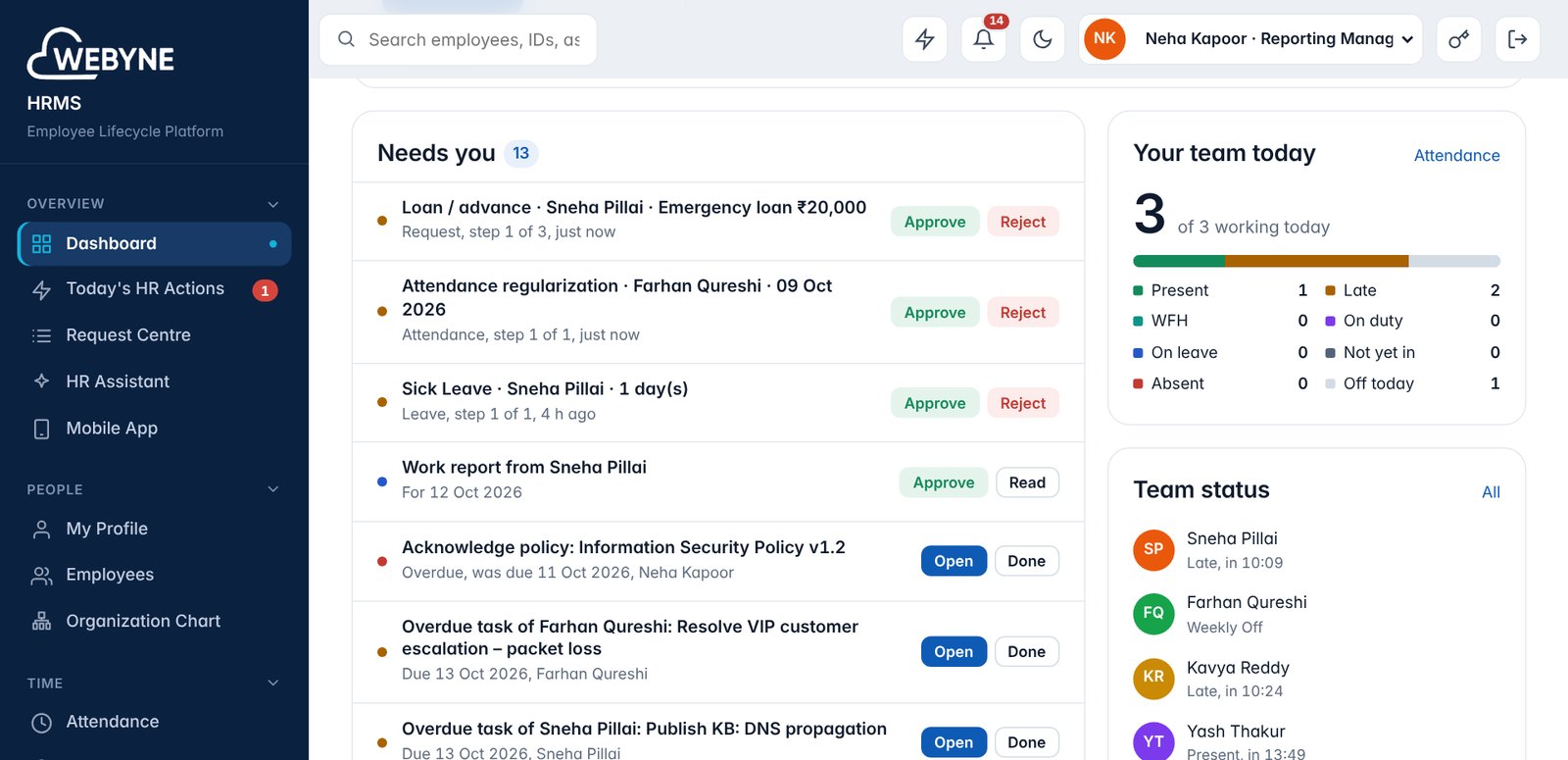Approve Sneha Pillai's emergency loan request

pyautogui.click(x=935, y=222)
